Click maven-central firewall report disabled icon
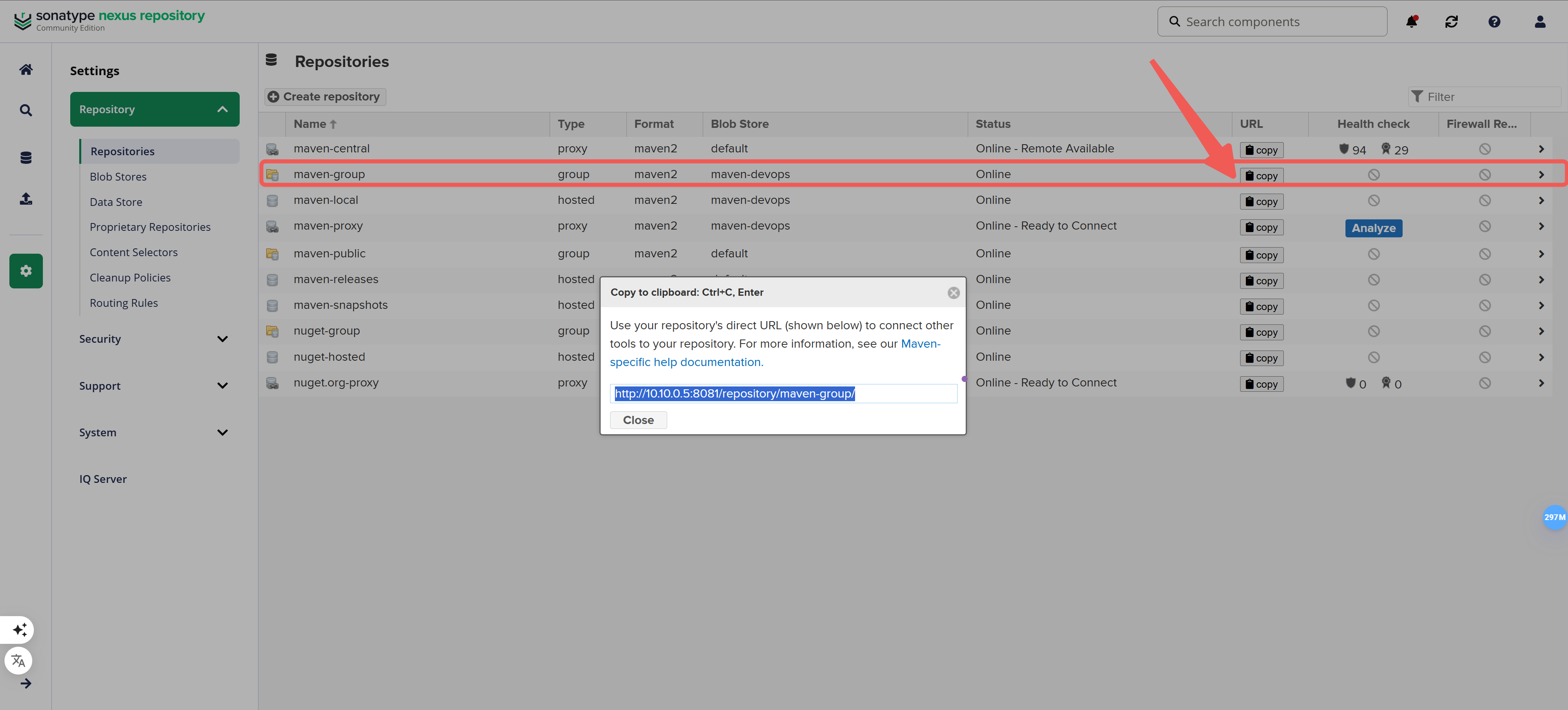 1485,149
